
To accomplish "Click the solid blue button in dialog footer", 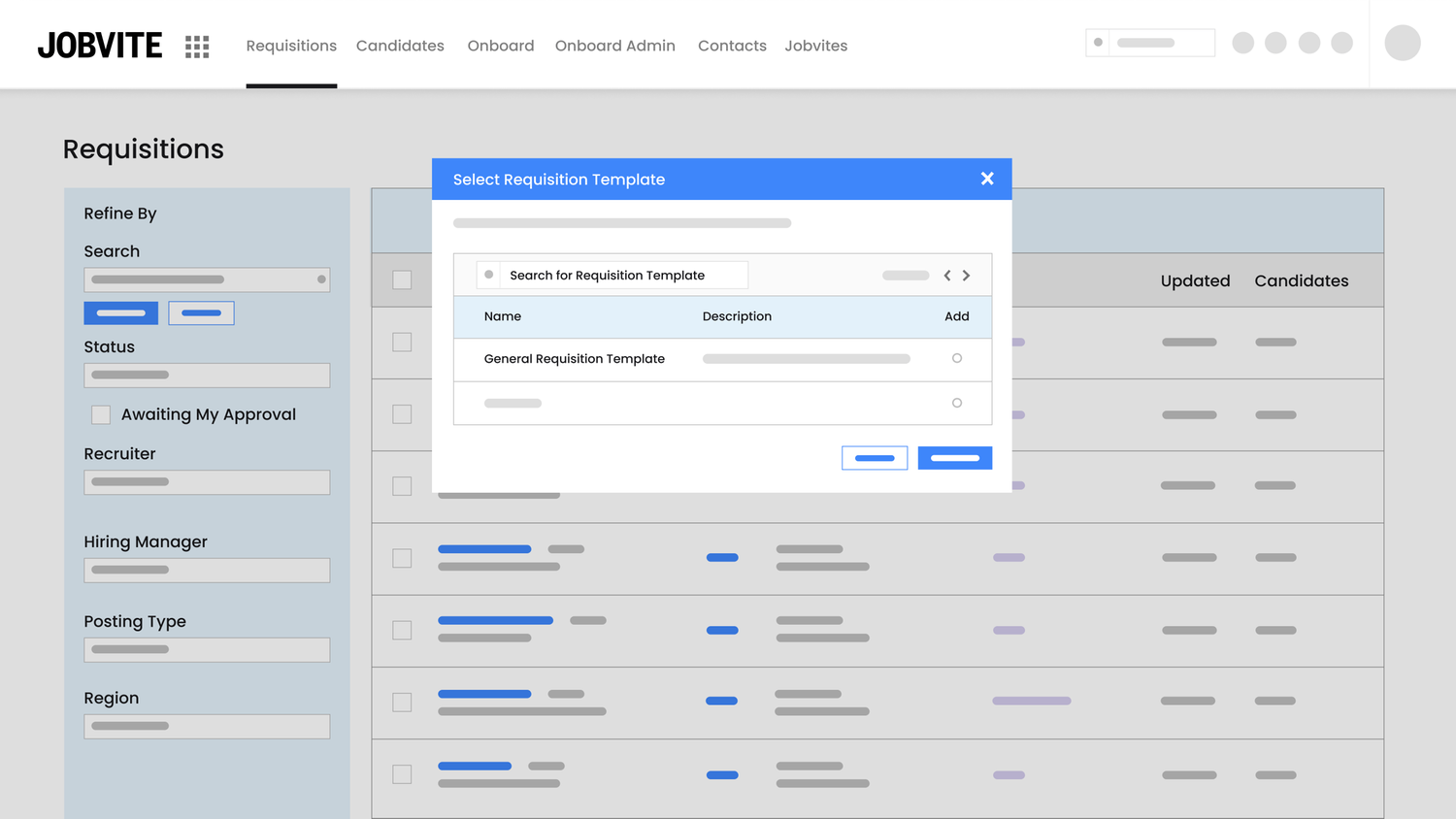I will [955, 458].
